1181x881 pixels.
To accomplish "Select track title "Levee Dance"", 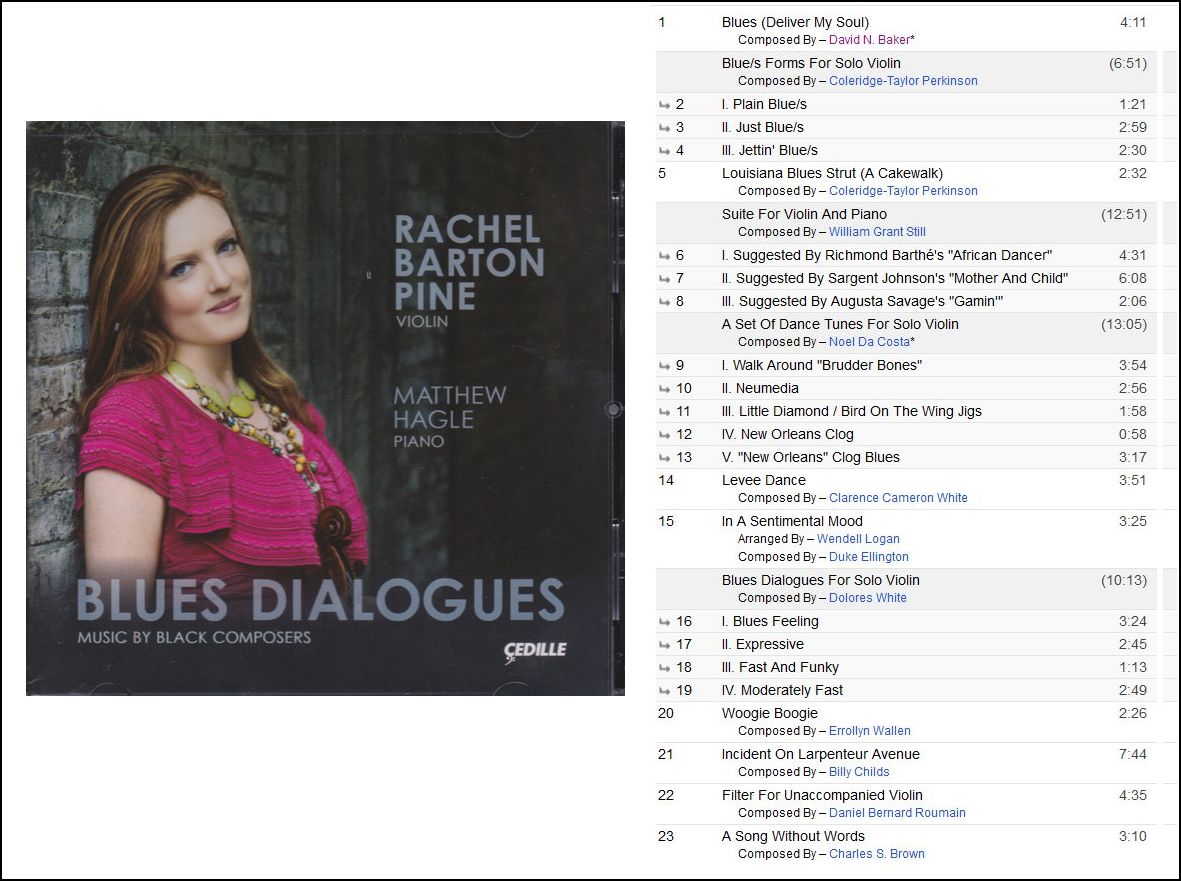I will click(x=764, y=480).
